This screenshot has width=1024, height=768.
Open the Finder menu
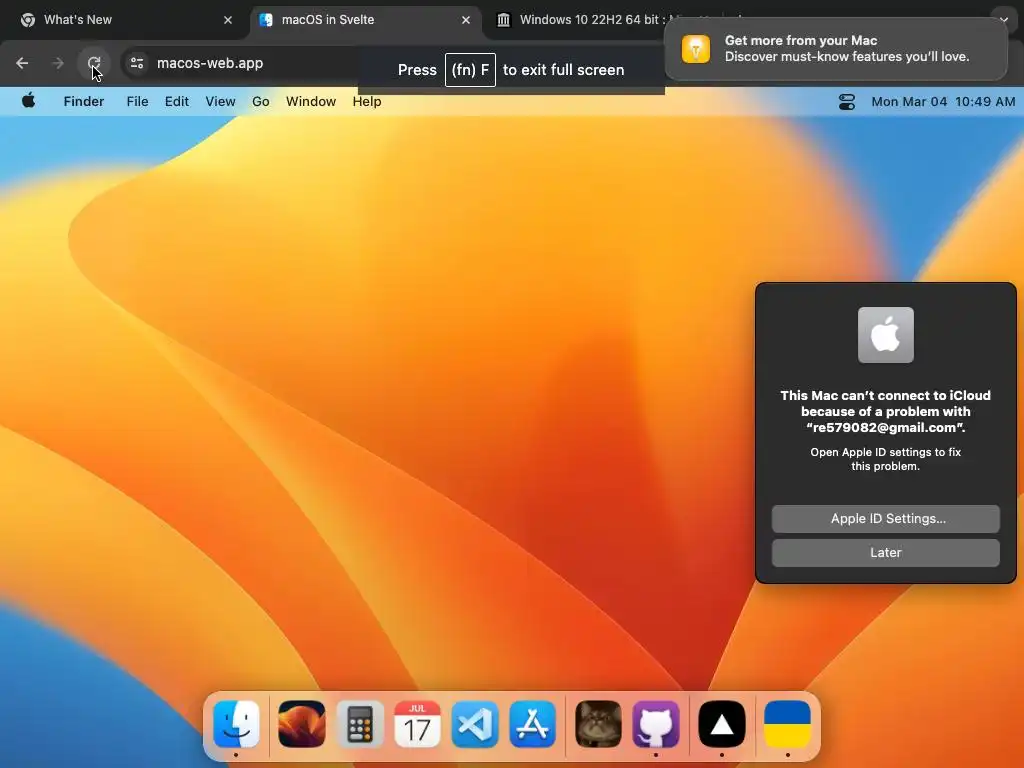(x=84, y=101)
